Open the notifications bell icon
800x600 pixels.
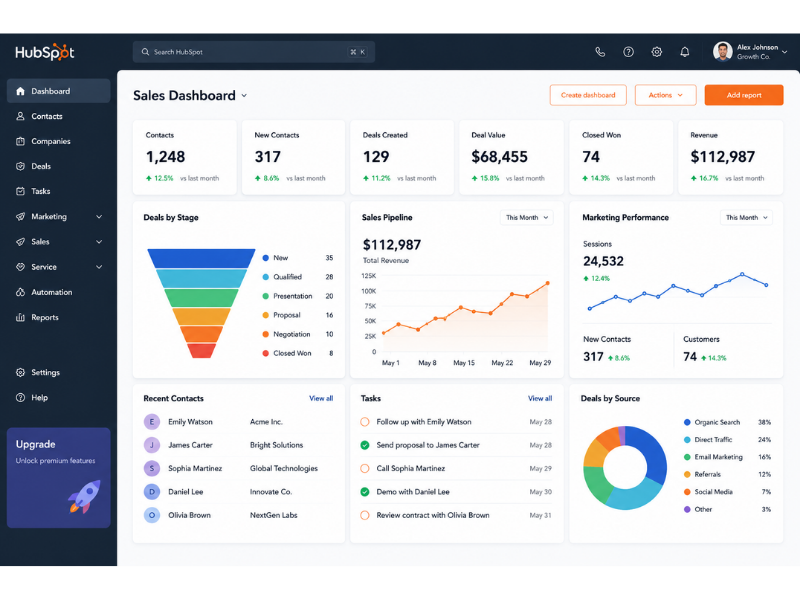(685, 52)
